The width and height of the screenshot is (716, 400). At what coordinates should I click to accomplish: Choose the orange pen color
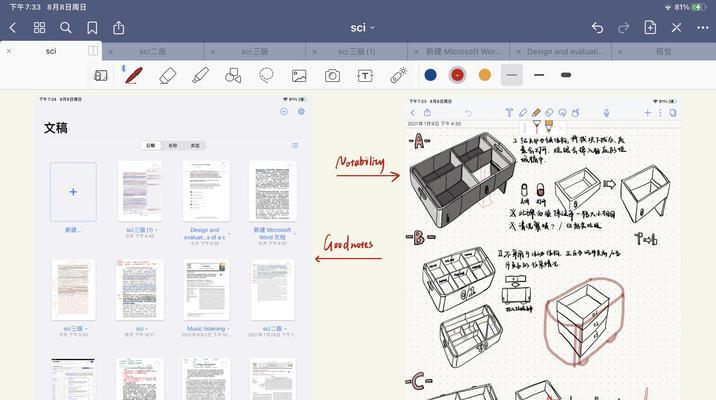pos(485,75)
